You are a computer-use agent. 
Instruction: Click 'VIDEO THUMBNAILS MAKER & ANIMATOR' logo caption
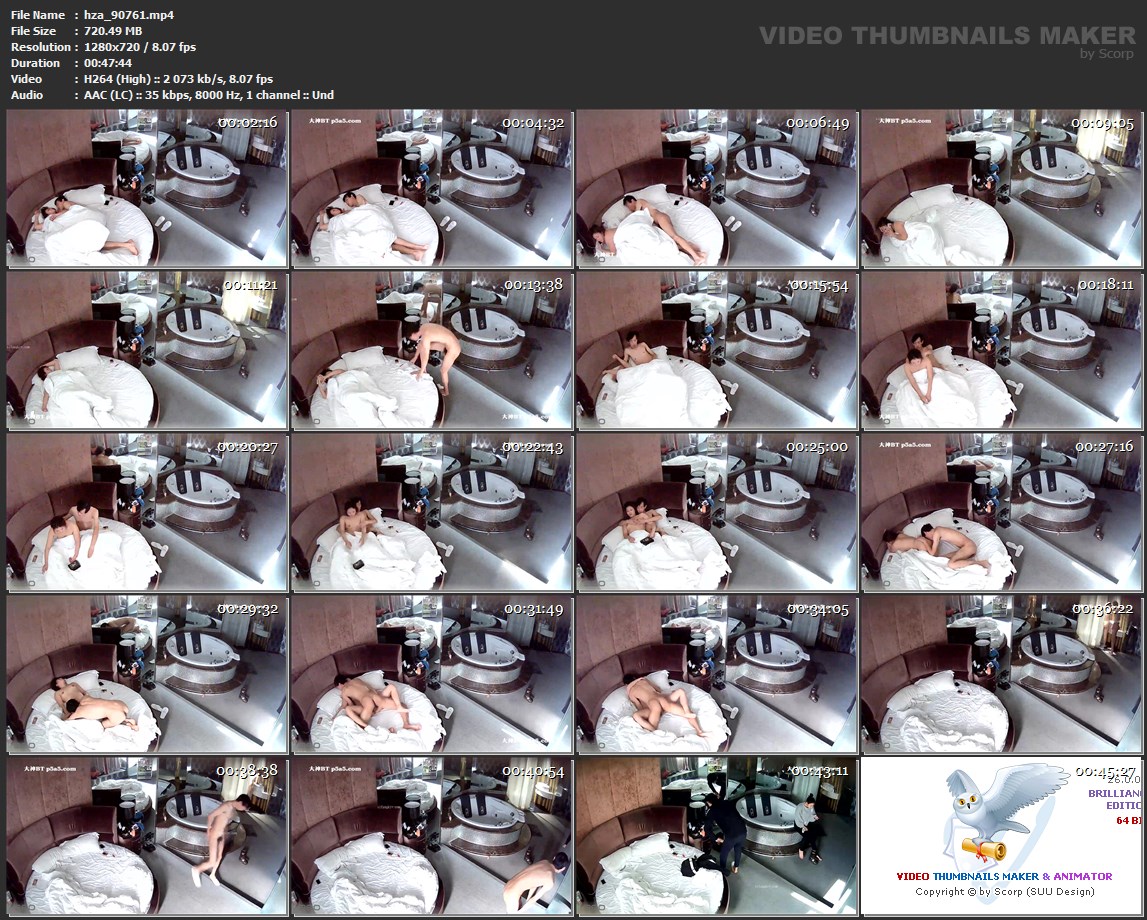(1004, 876)
